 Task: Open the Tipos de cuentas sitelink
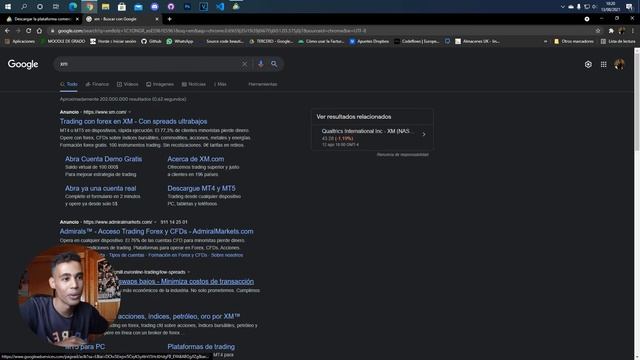tap(127, 255)
